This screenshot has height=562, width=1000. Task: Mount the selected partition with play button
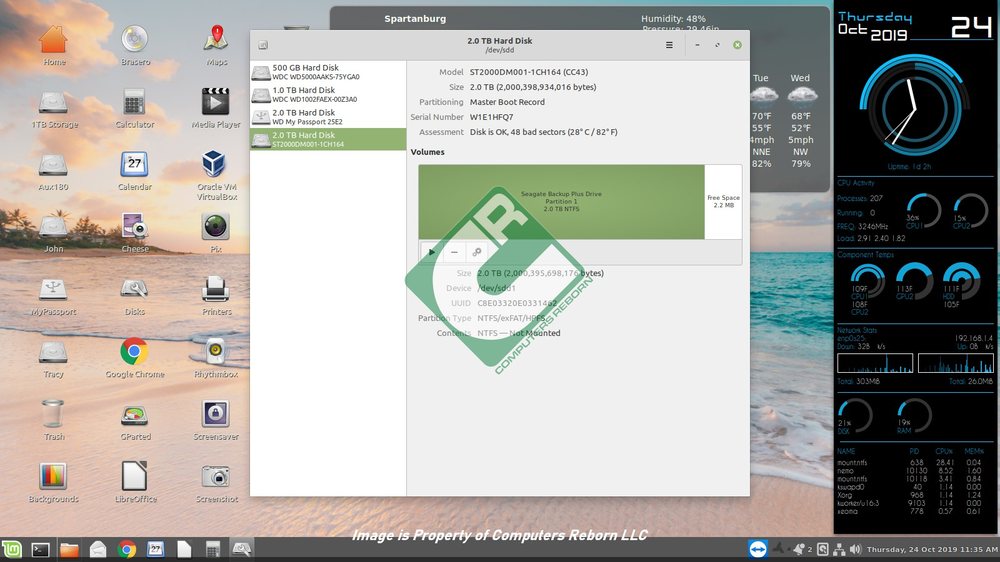(x=432, y=252)
